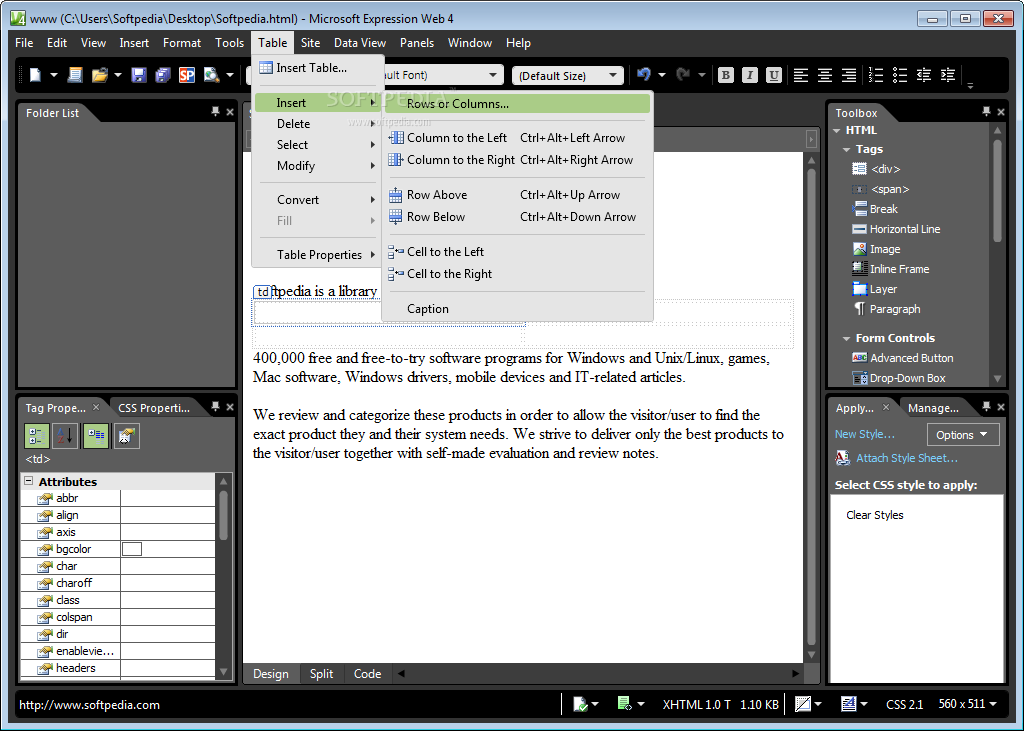Open the New Document dropdown arrow

tap(54, 75)
